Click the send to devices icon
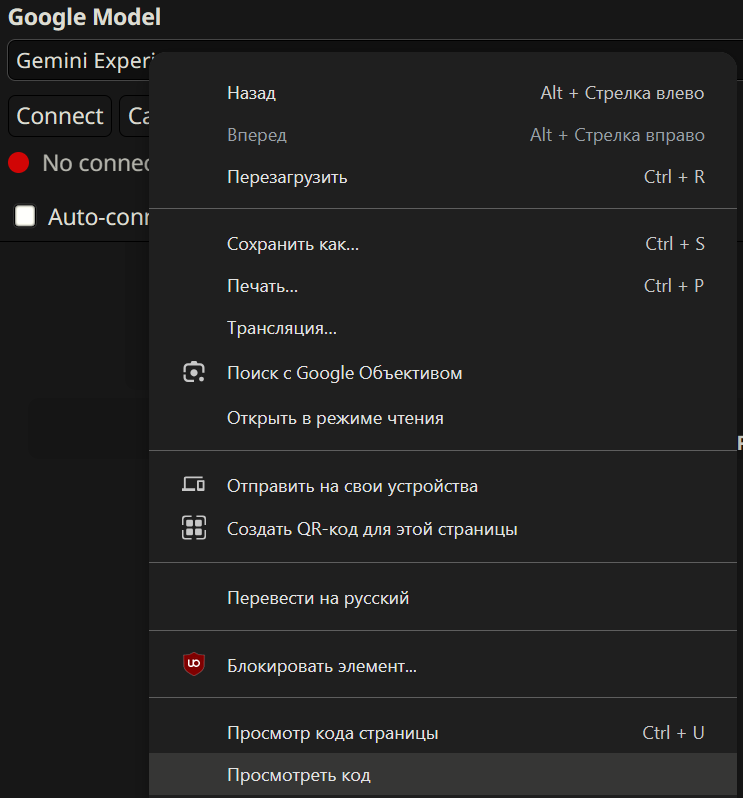The image size is (743, 798). click(x=193, y=484)
